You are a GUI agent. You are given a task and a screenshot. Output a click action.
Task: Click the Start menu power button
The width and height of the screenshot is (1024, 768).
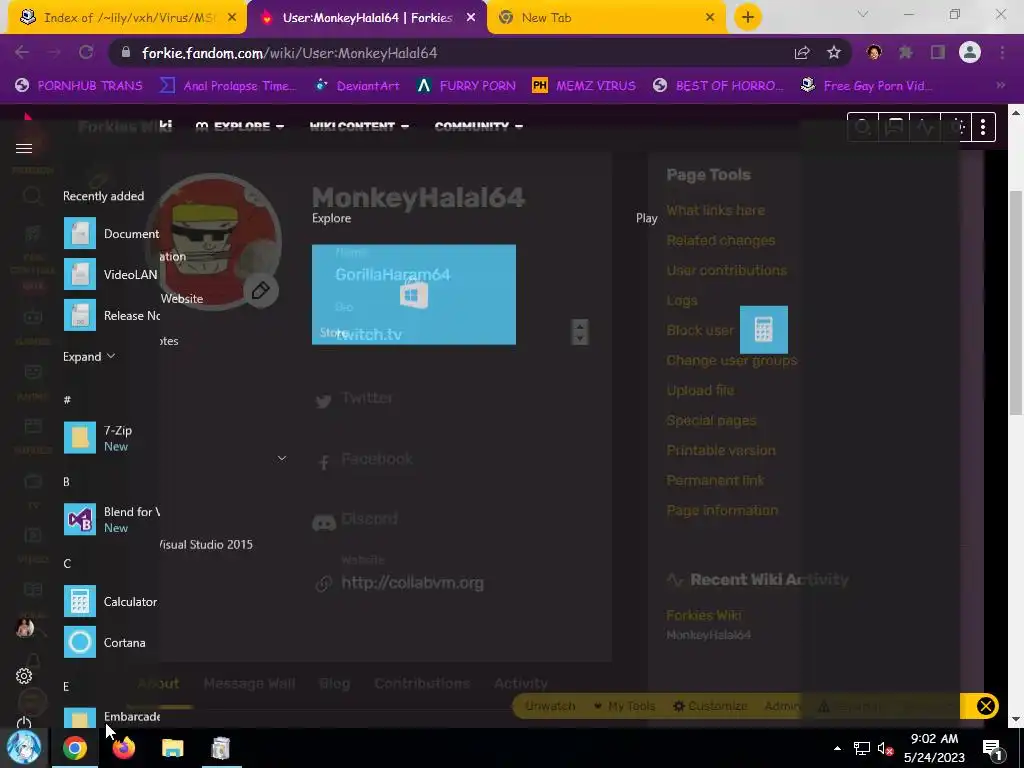[24, 722]
